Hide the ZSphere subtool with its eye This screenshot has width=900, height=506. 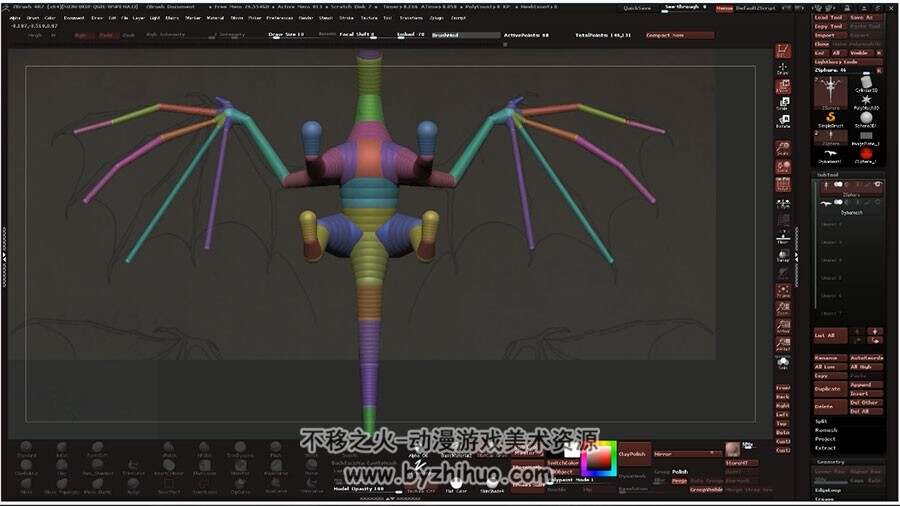[x=878, y=184]
